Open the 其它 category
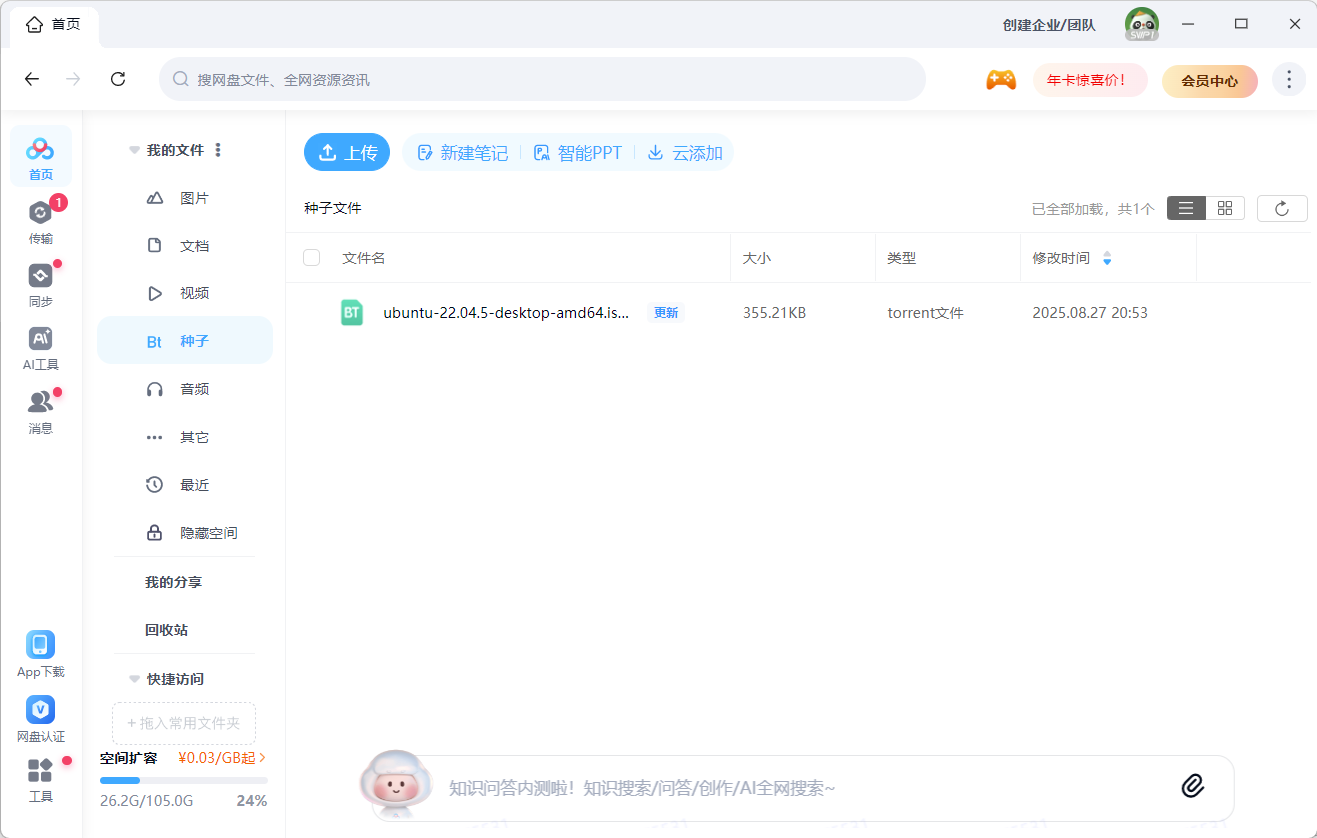This screenshot has height=838, width=1317. 185,437
